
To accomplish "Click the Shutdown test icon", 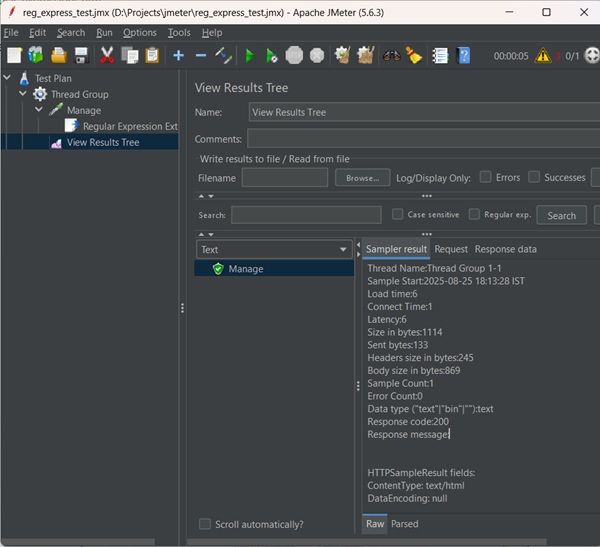I will click(x=317, y=56).
